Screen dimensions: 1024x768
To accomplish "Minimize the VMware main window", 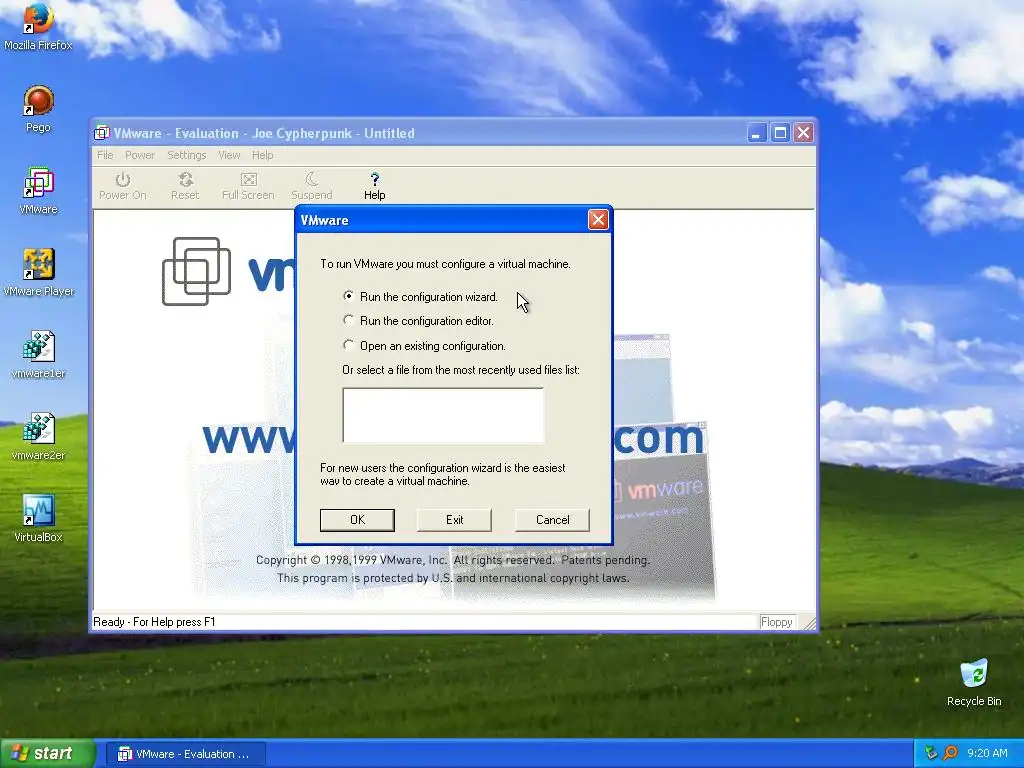I will coord(756,133).
